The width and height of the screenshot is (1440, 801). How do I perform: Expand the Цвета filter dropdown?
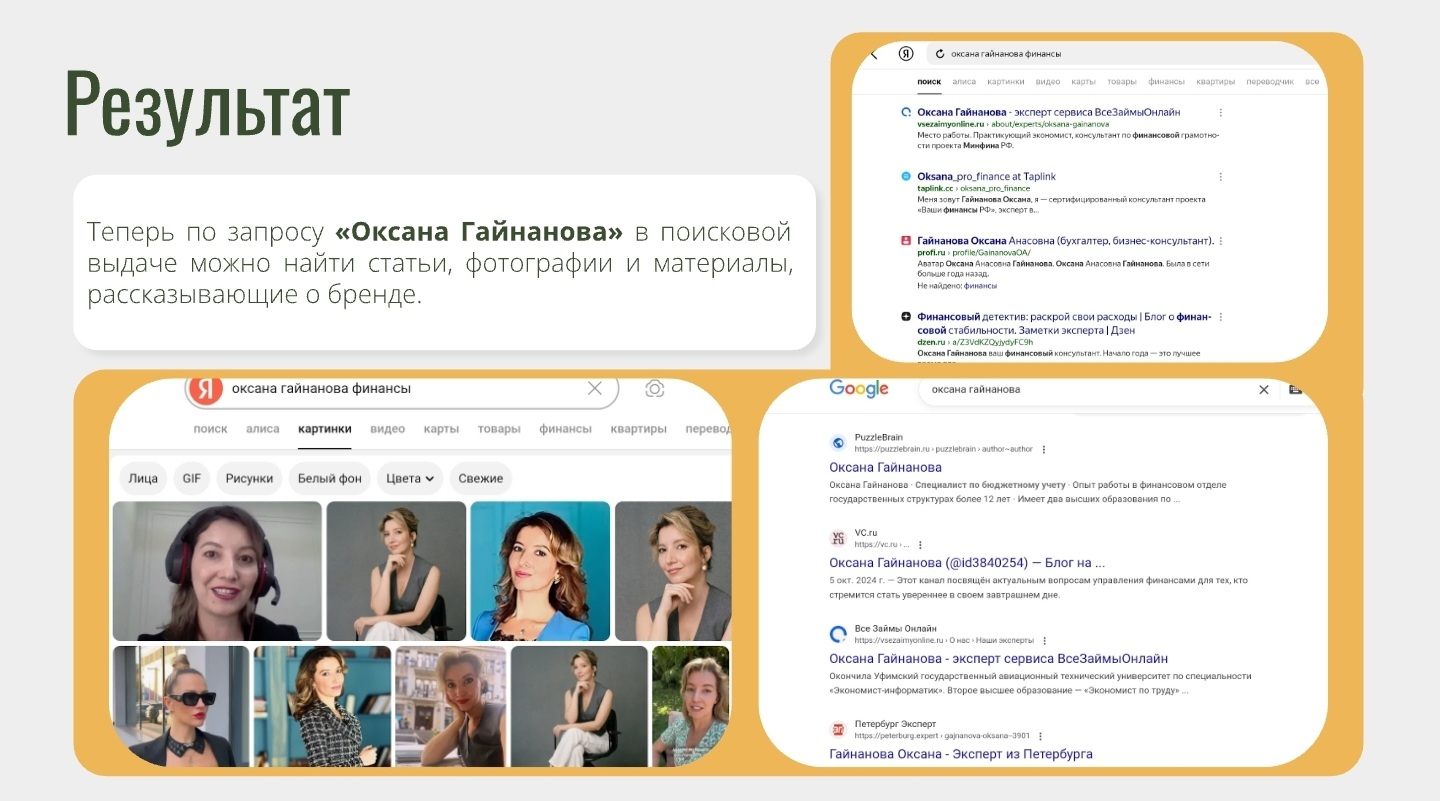[410, 478]
